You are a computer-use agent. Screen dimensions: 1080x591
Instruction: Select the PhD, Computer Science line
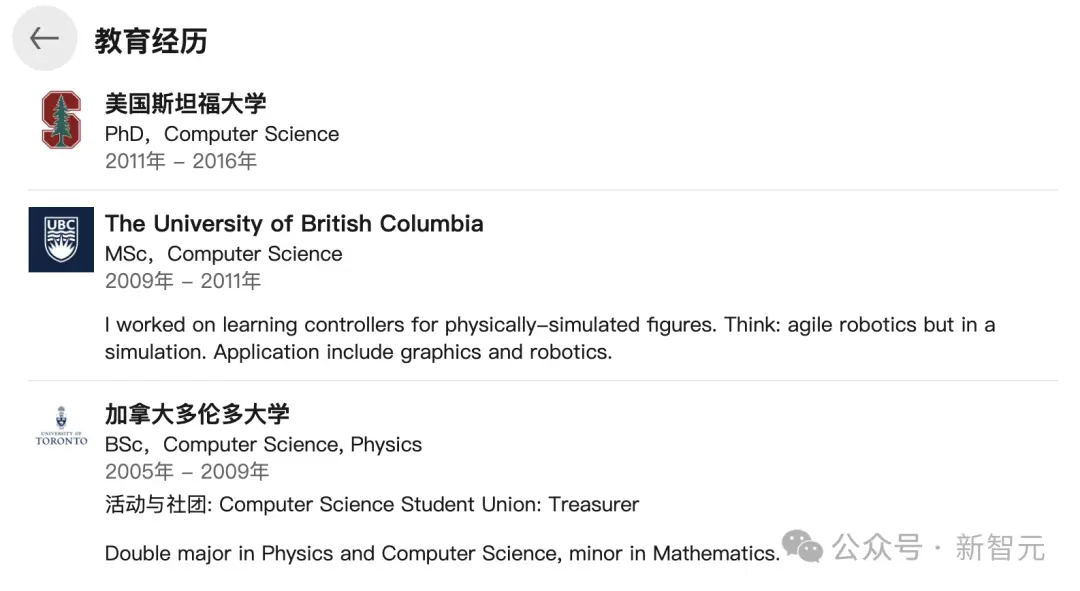[222, 134]
